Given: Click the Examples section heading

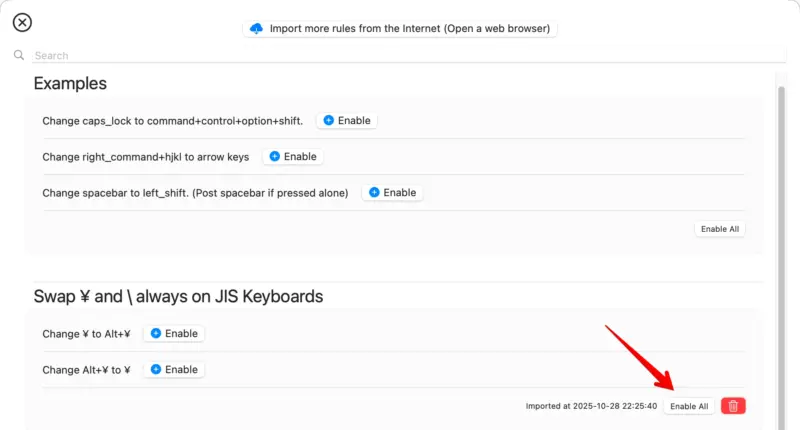Looking at the screenshot, I should [70, 84].
